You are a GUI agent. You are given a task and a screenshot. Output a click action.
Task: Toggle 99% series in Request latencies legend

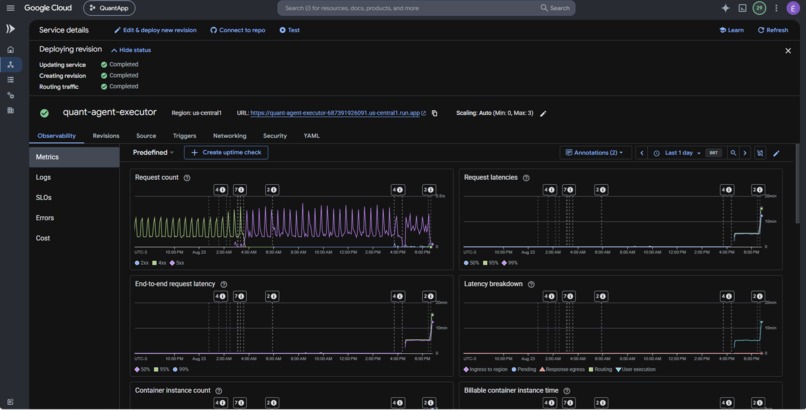pyautogui.click(x=510, y=263)
